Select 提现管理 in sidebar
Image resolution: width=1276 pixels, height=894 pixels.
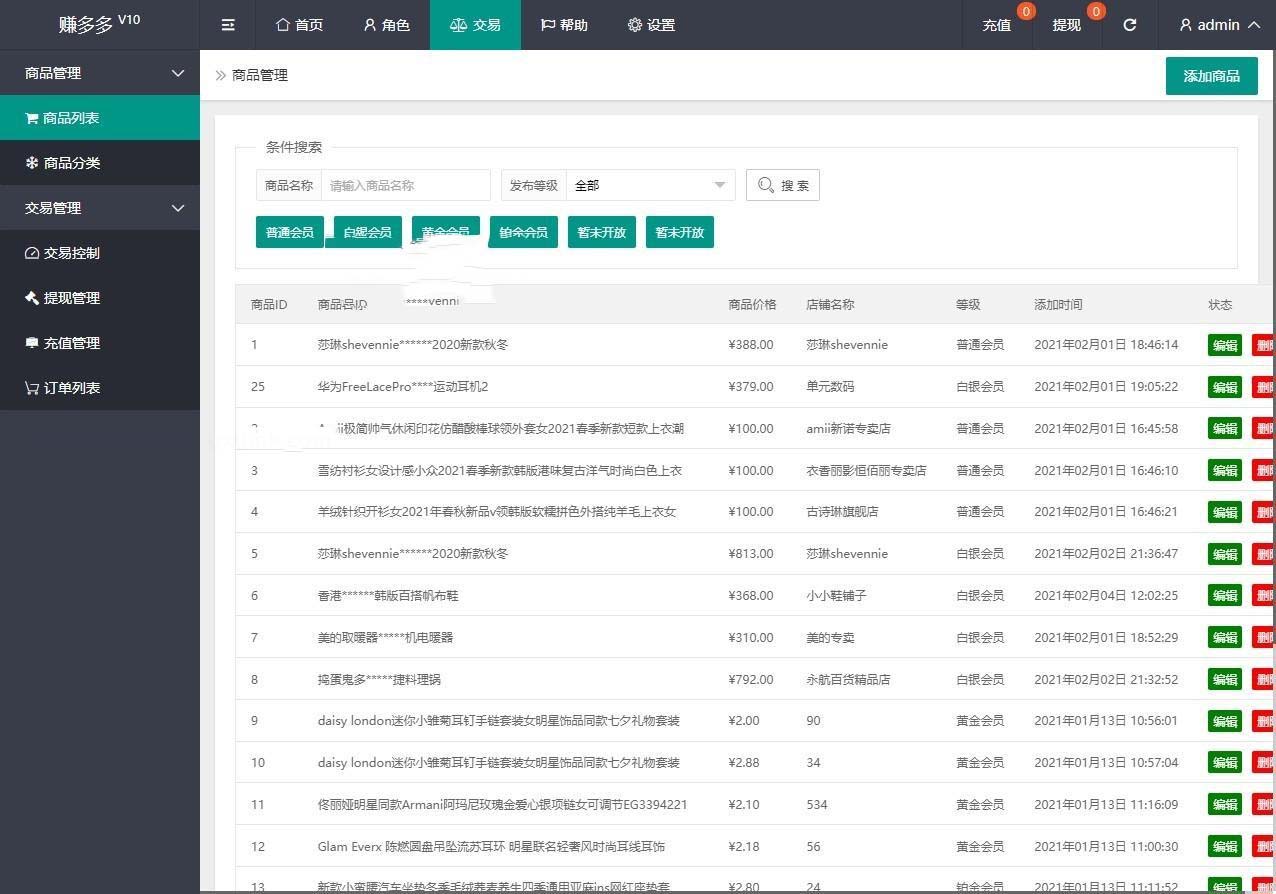[x=100, y=298]
